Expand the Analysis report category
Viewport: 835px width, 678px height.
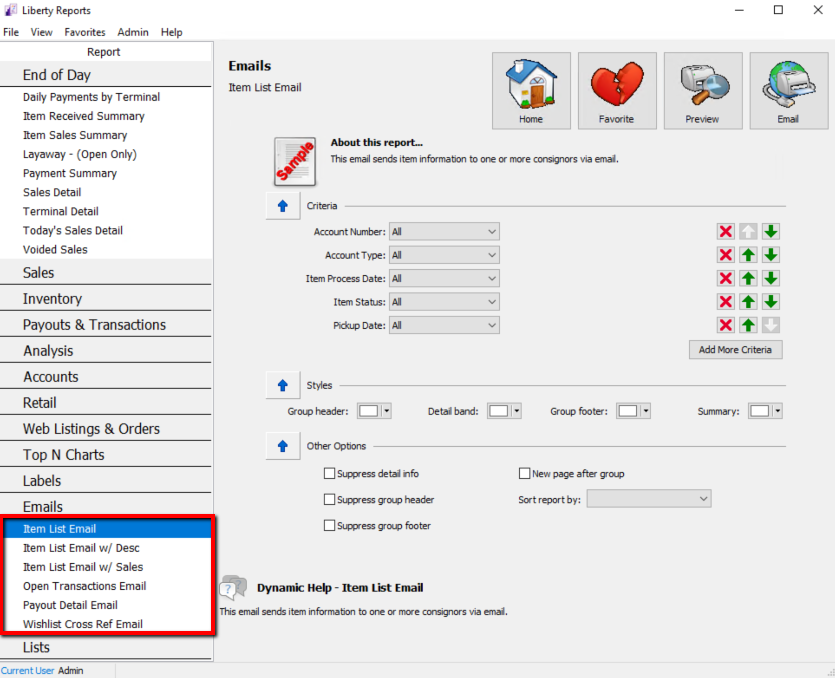(106, 351)
